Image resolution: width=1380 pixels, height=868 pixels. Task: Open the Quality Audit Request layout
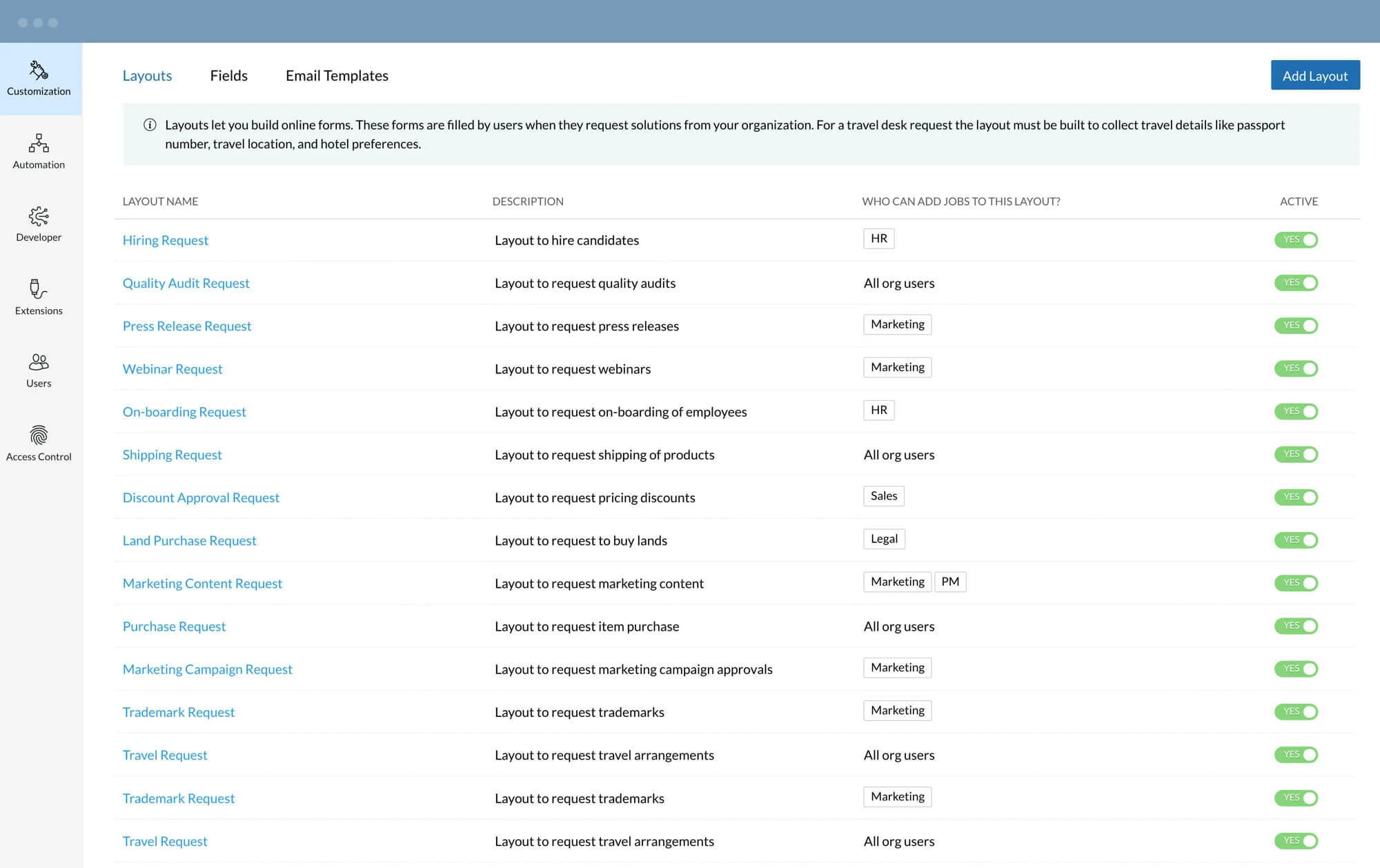pyautogui.click(x=186, y=283)
